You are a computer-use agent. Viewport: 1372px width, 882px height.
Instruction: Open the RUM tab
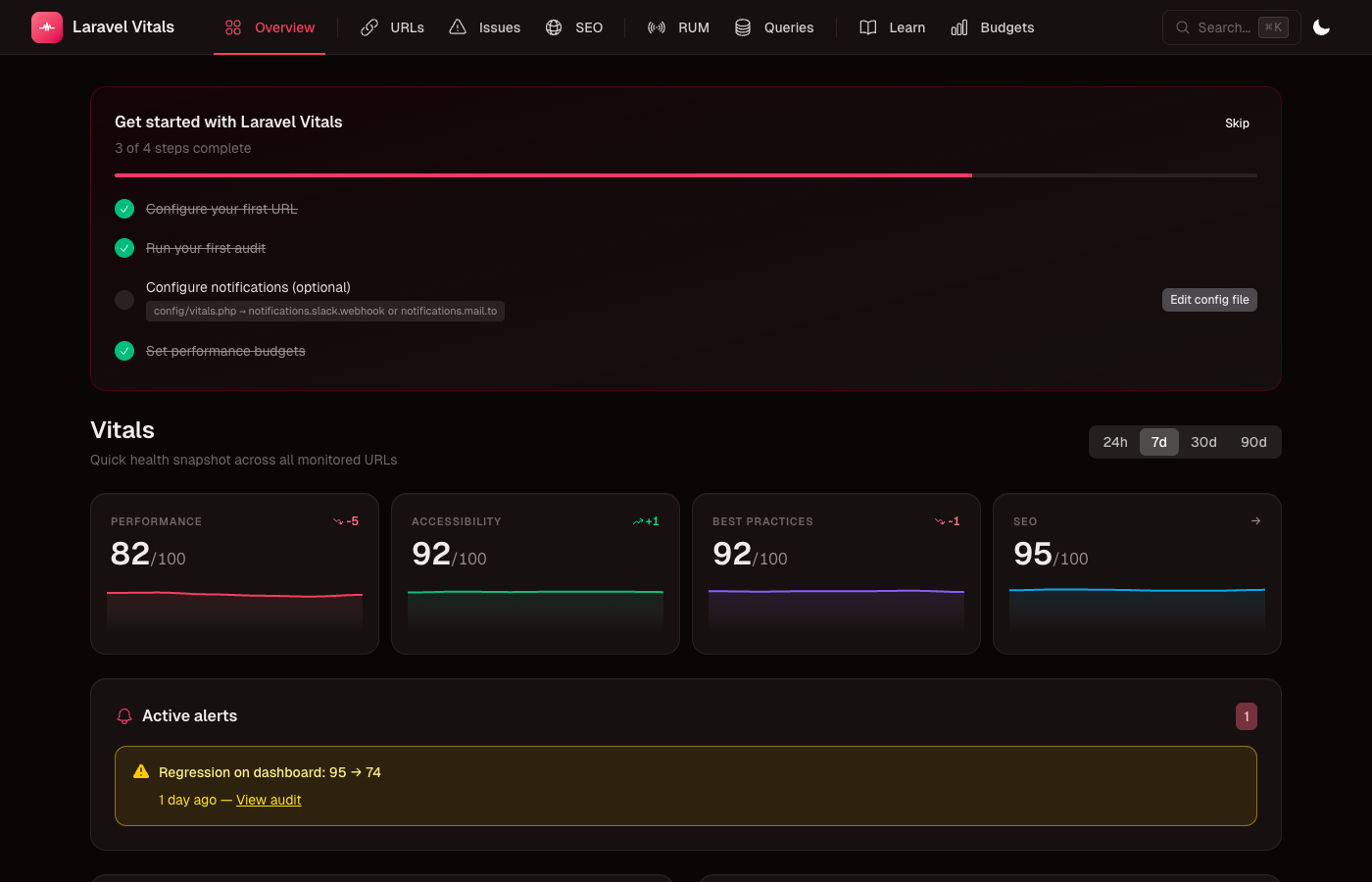tap(678, 27)
